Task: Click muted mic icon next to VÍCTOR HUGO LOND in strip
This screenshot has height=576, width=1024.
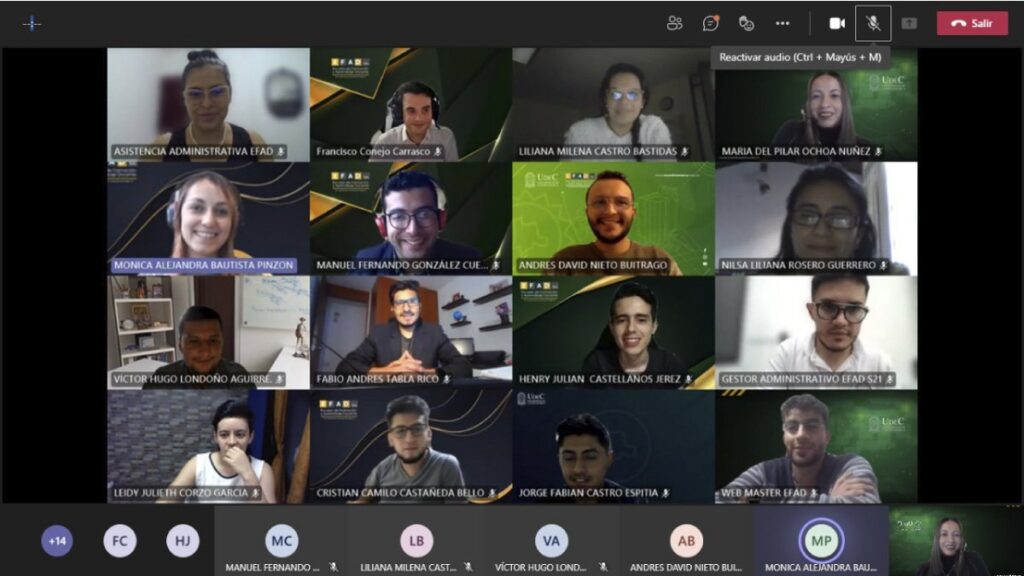Action: (603, 567)
